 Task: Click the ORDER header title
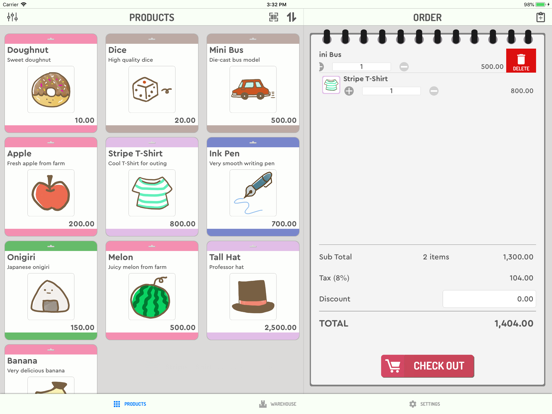(427, 17)
